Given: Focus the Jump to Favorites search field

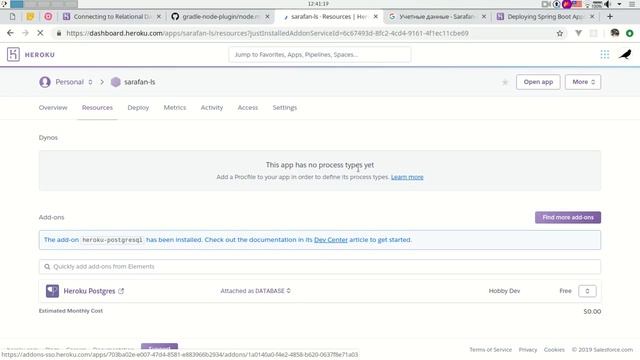Looking at the screenshot, I should [320, 55].
